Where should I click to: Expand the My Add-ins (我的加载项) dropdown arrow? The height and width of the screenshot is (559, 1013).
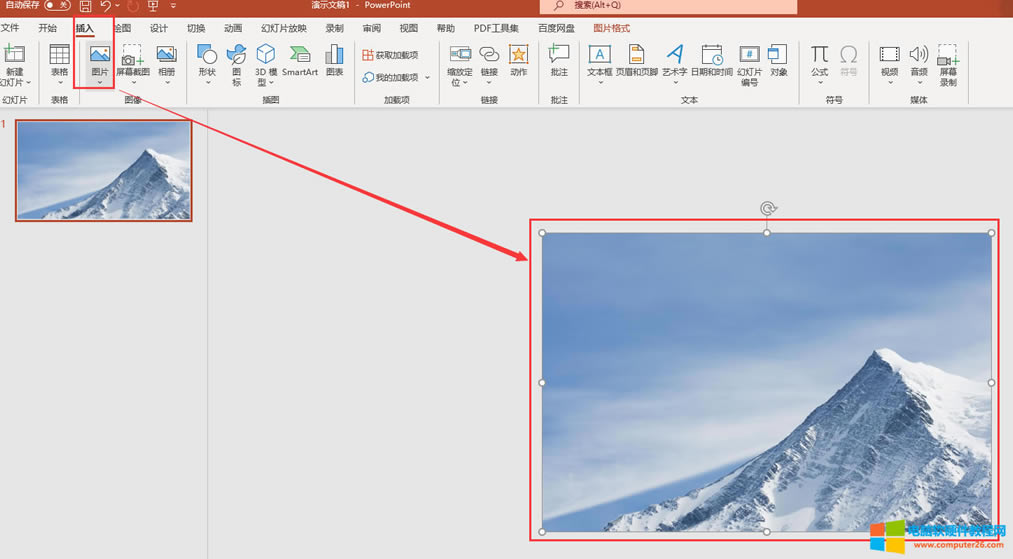428,78
